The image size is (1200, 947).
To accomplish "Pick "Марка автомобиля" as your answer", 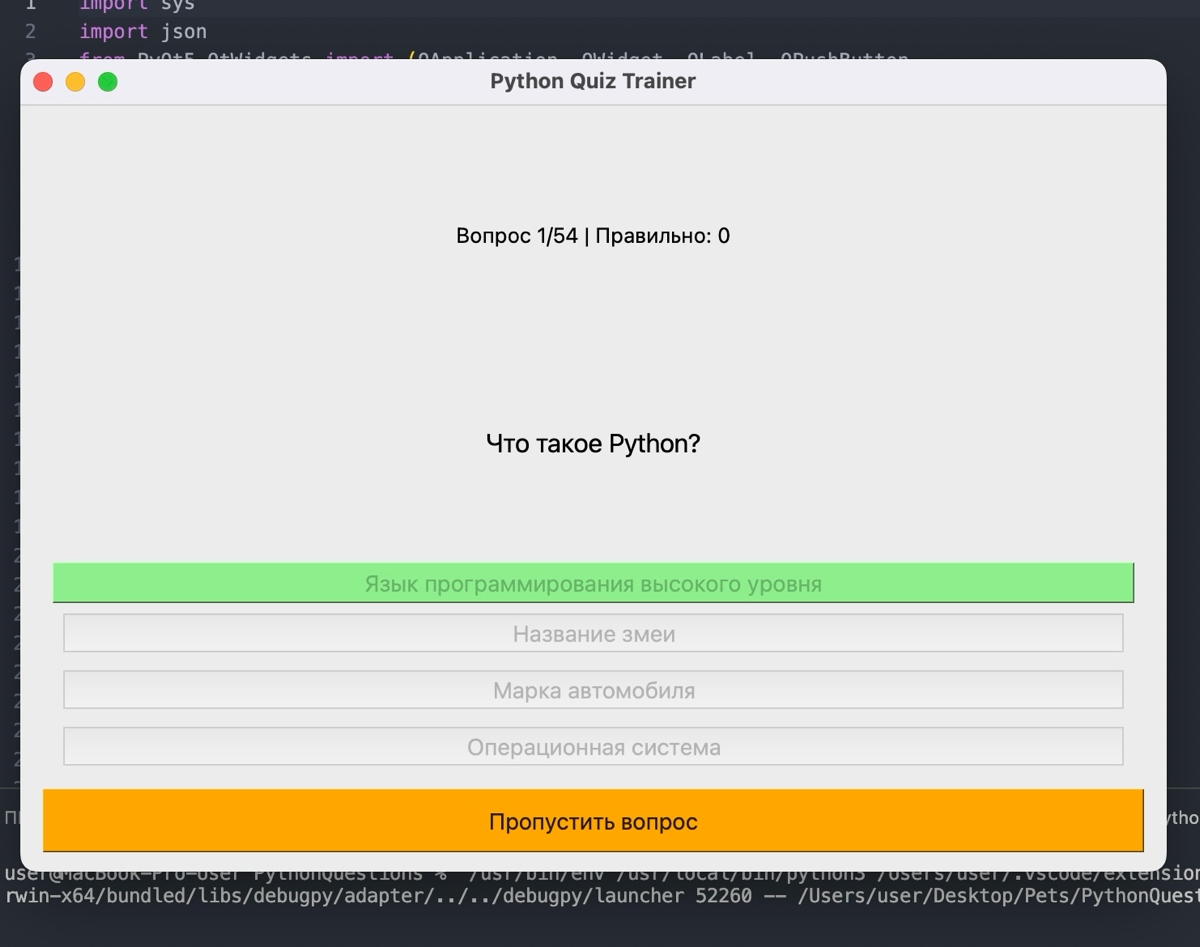I will [593, 689].
